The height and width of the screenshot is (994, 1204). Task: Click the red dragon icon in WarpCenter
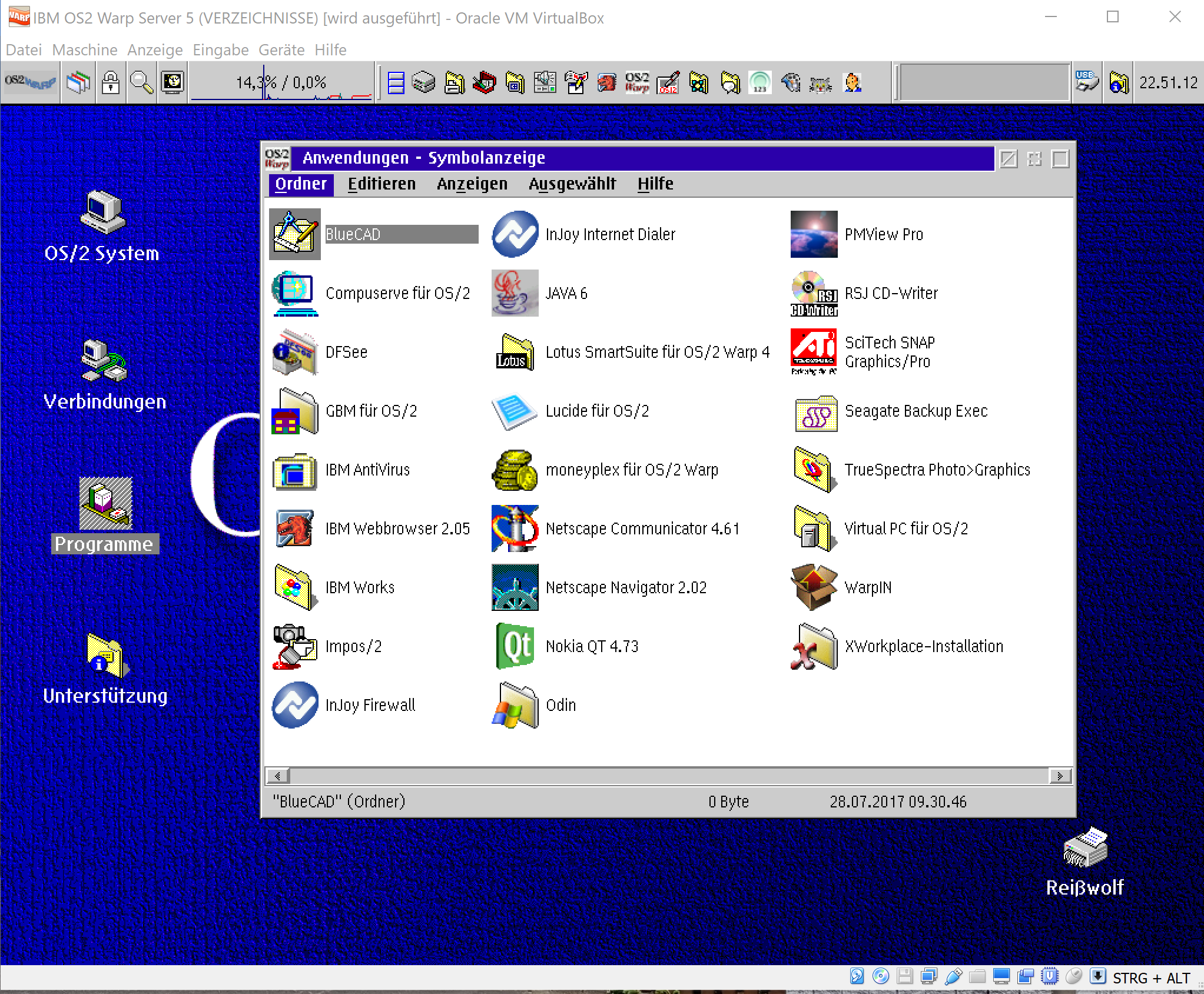pos(606,83)
